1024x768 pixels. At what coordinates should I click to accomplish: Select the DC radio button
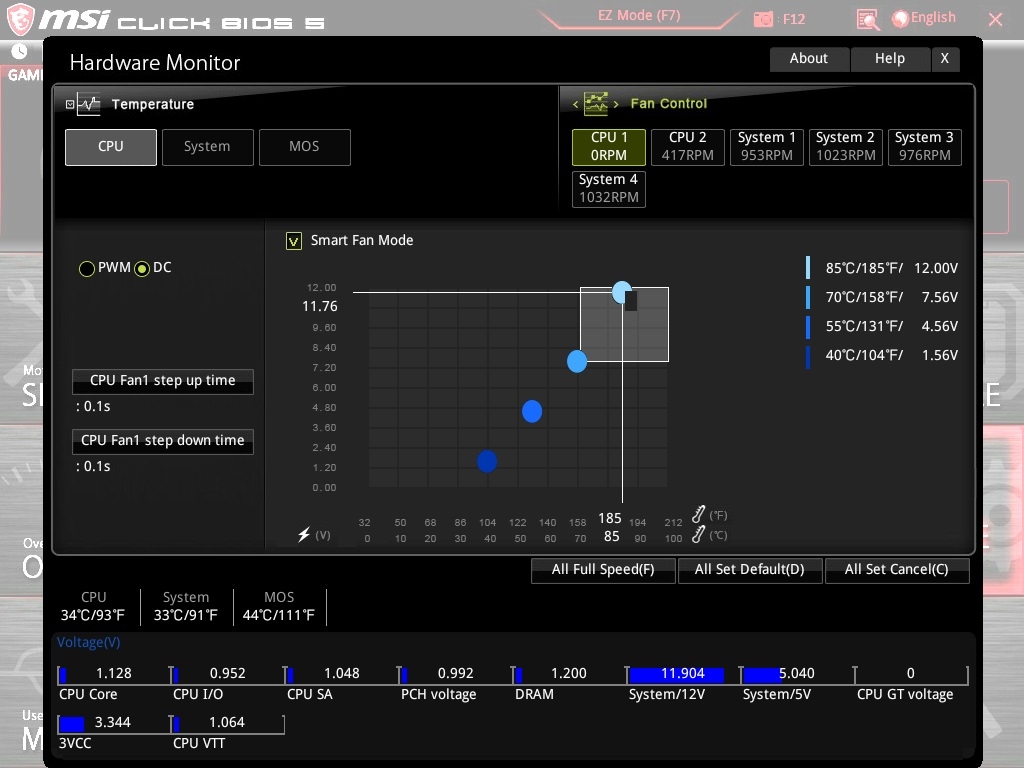coord(142,268)
